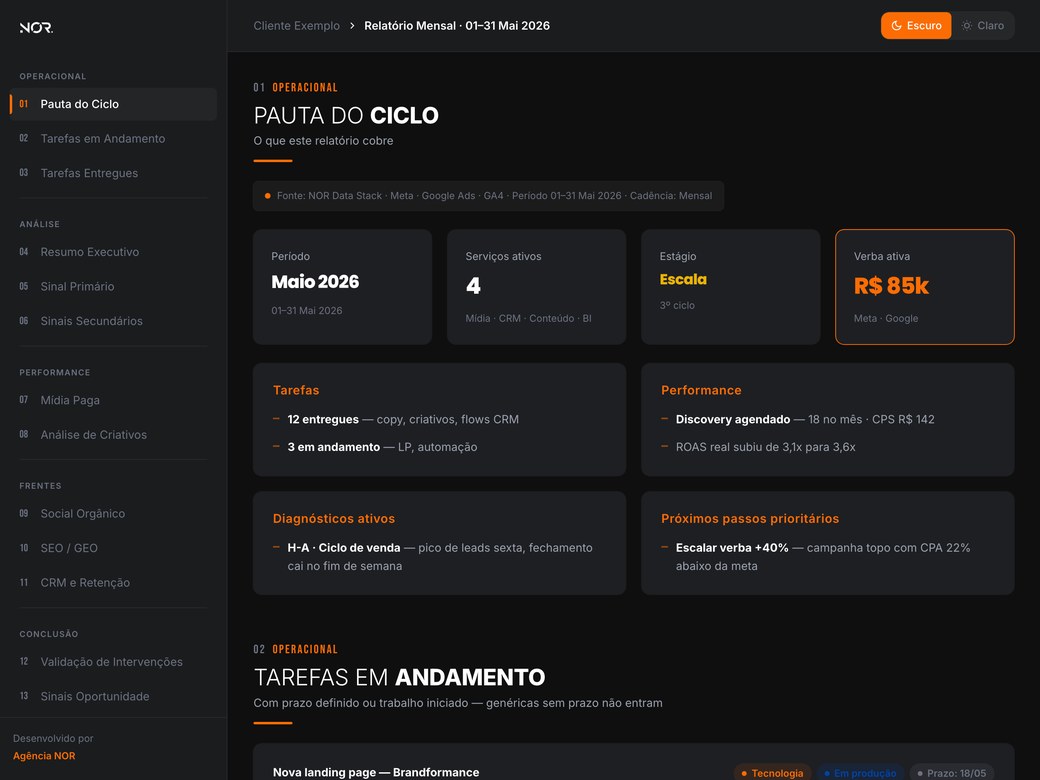The height and width of the screenshot is (780, 1040).
Task: Open Cliente Exemplo breadcrumb link
Action: point(296,26)
